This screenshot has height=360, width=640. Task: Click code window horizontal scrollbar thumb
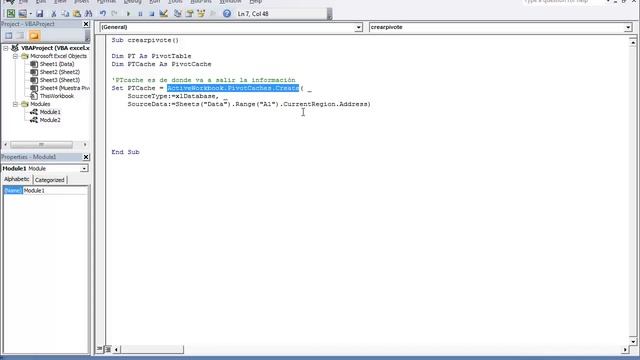coord(152,349)
